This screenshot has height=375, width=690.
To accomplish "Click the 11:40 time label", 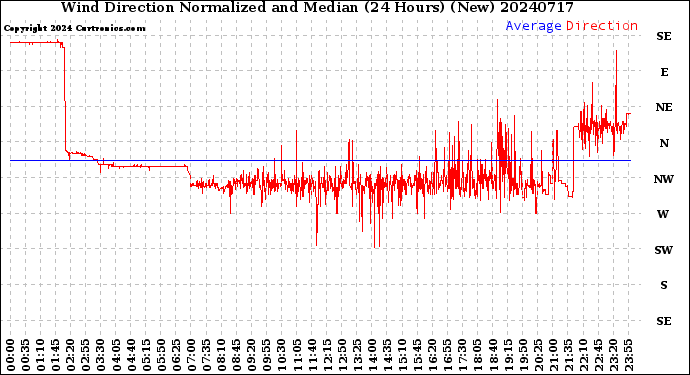I will click(312, 356).
